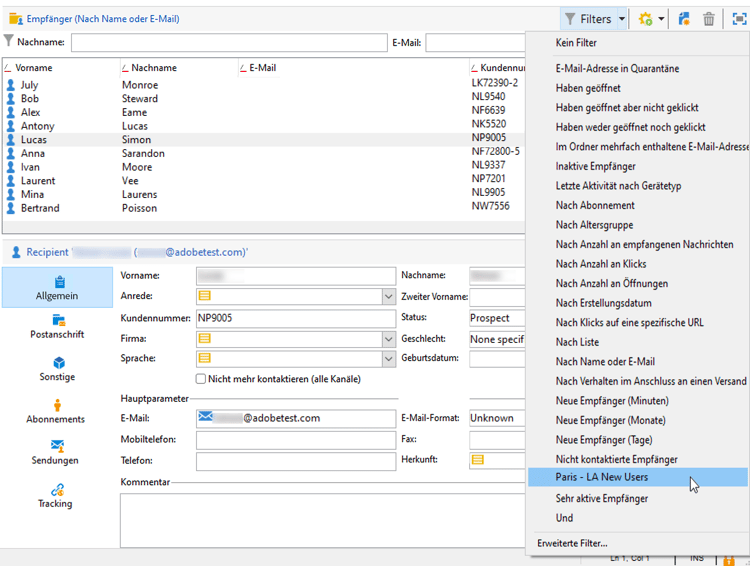Open the Sonstige tab

pos(57,369)
